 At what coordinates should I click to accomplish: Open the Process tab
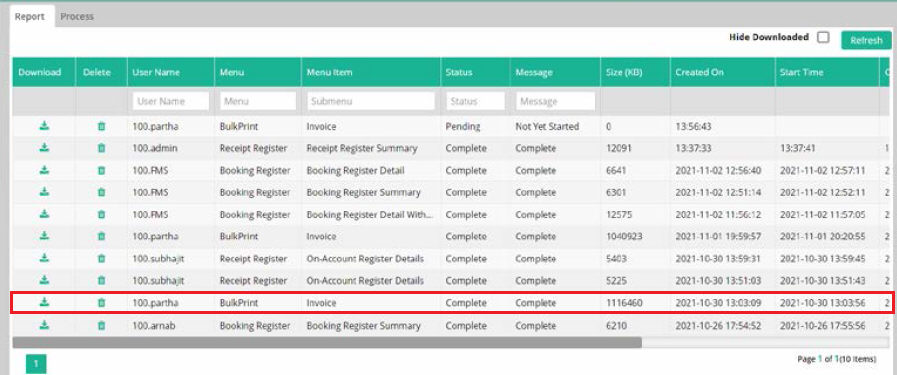coord(77,17)
